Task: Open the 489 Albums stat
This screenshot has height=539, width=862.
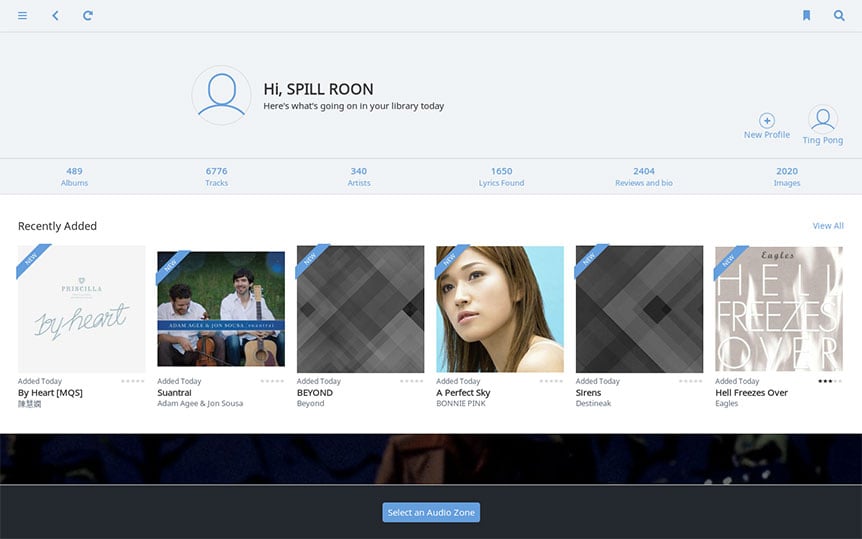Action: click(74, 177)
